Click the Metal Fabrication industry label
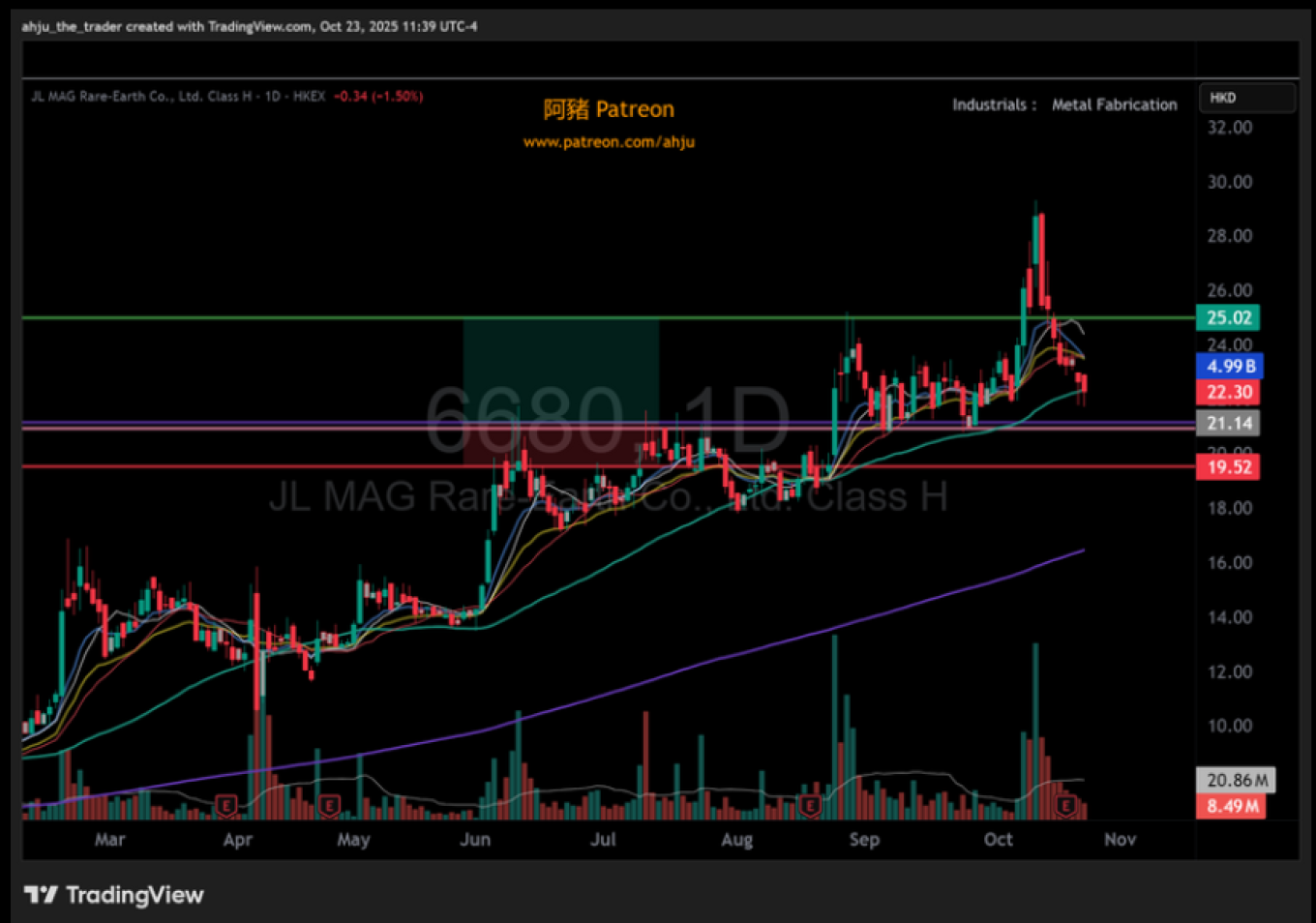 1114,104
